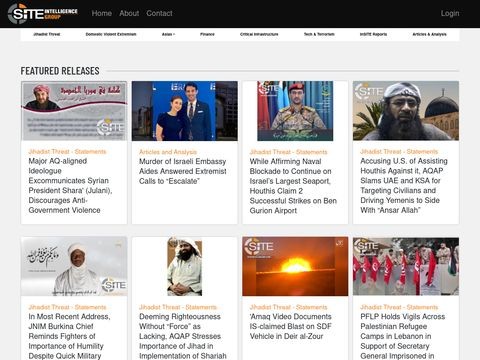Select the Domestic Violent Extremism tab
The width and height of the screenshot is (480, 360).
click(x=111, y=34)
